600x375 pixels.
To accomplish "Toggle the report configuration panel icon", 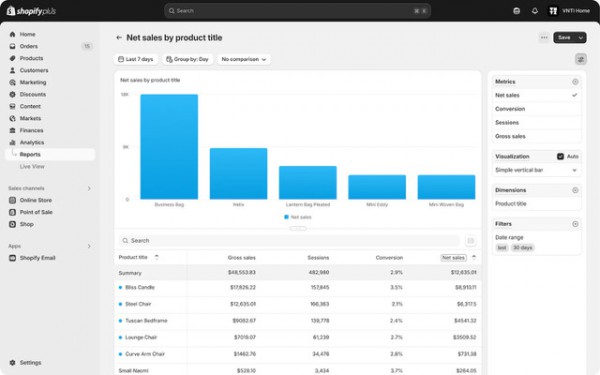I will tap(580, 59).
